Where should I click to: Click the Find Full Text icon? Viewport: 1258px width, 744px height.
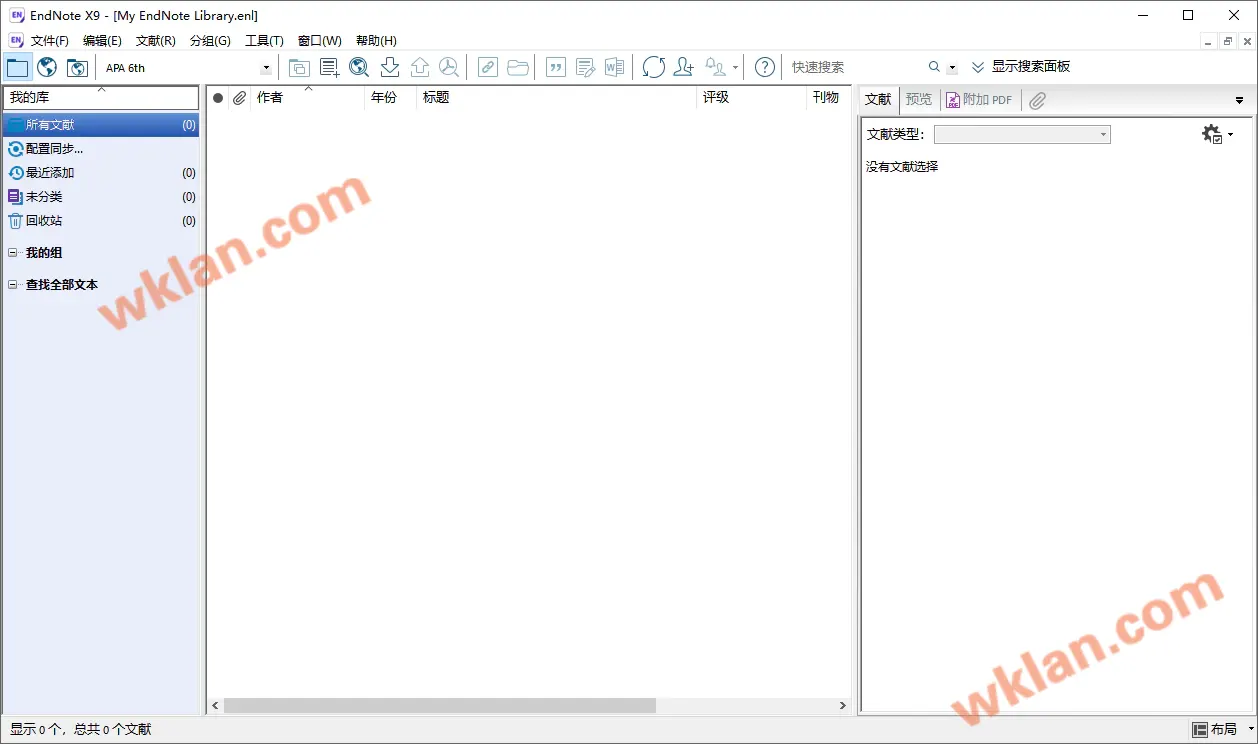[x=450, y=67]
